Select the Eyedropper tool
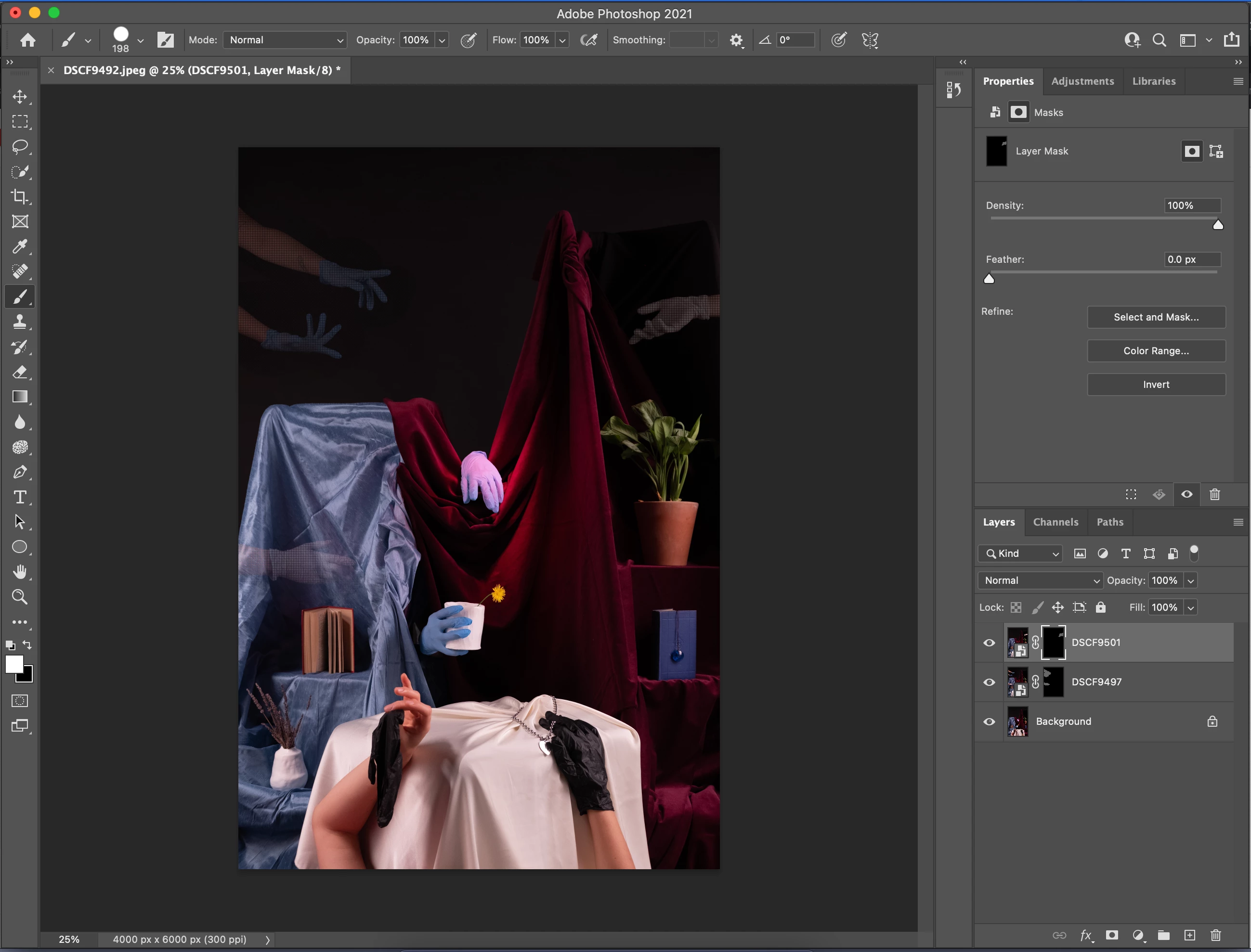The image size is (1251, 952). 20,246
